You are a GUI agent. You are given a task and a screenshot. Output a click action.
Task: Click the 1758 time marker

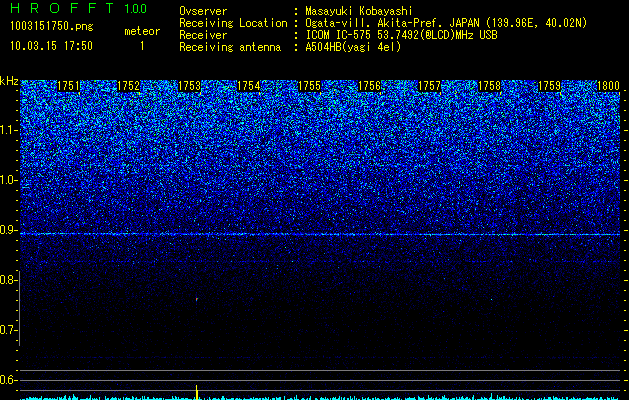[490, 86]
